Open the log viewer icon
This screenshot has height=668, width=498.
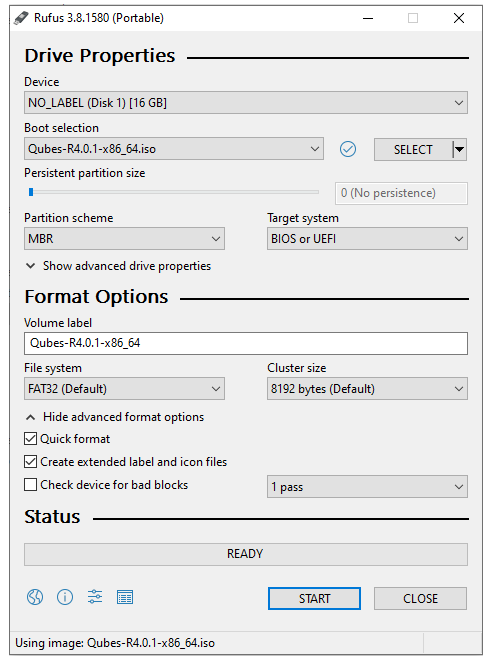(125, 597)
